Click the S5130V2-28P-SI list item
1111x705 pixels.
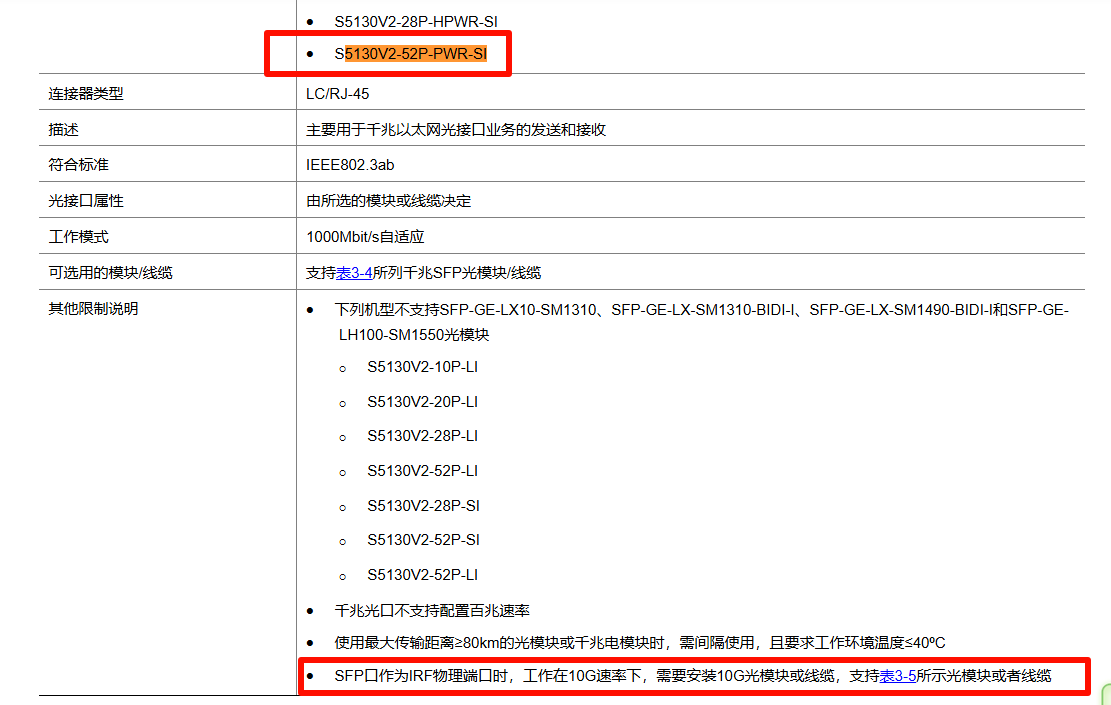click(423, 506)
